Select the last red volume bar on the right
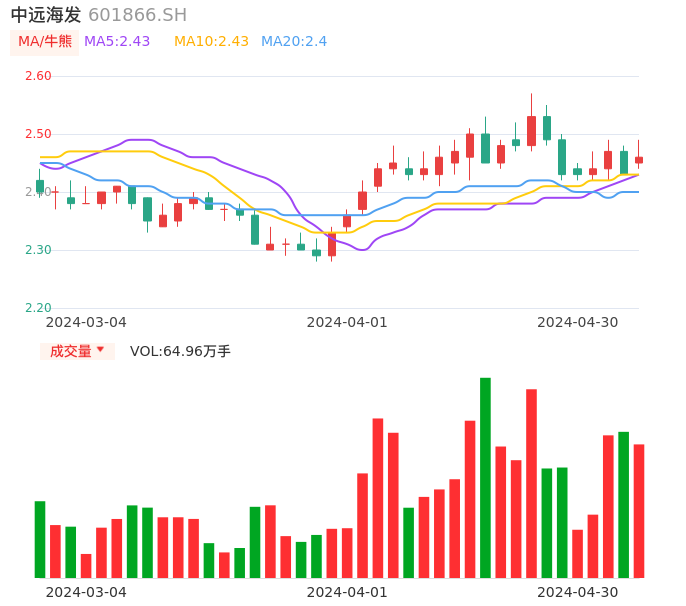This screenshot has height=606, width=686. click(x=639, y=511)
